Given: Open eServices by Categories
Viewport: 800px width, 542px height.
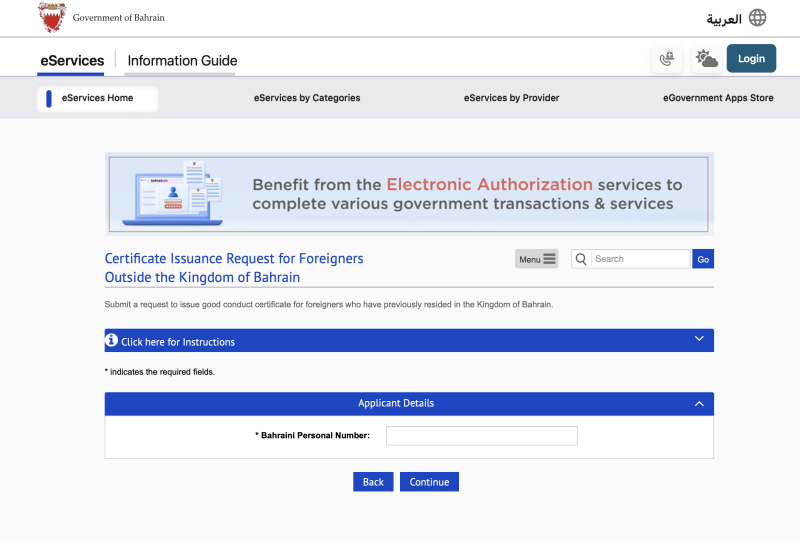Looking at the screenshot, I should (307, 98).
